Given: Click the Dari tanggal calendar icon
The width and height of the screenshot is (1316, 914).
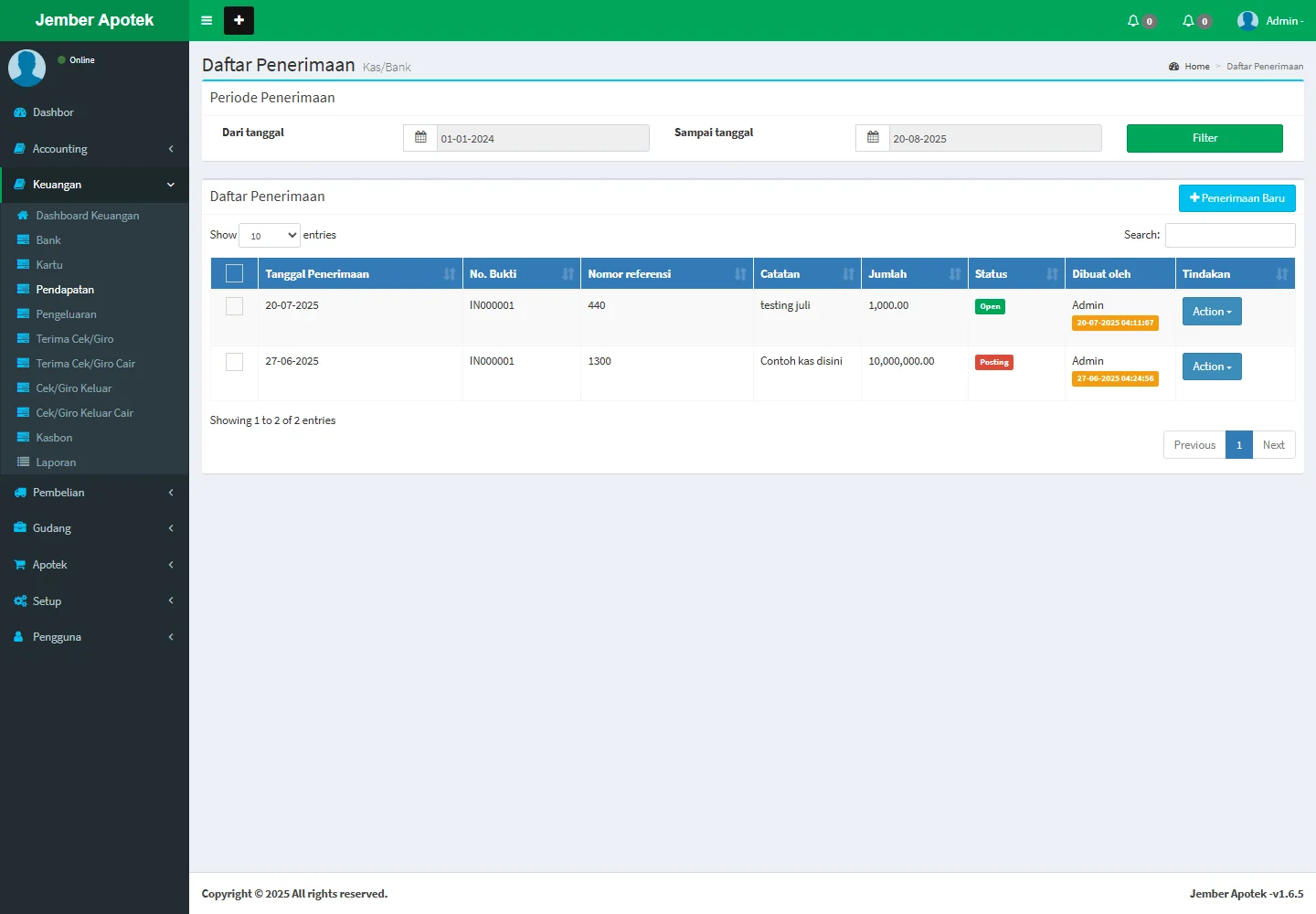Looking at the screenshot, I should click(420, 138).
